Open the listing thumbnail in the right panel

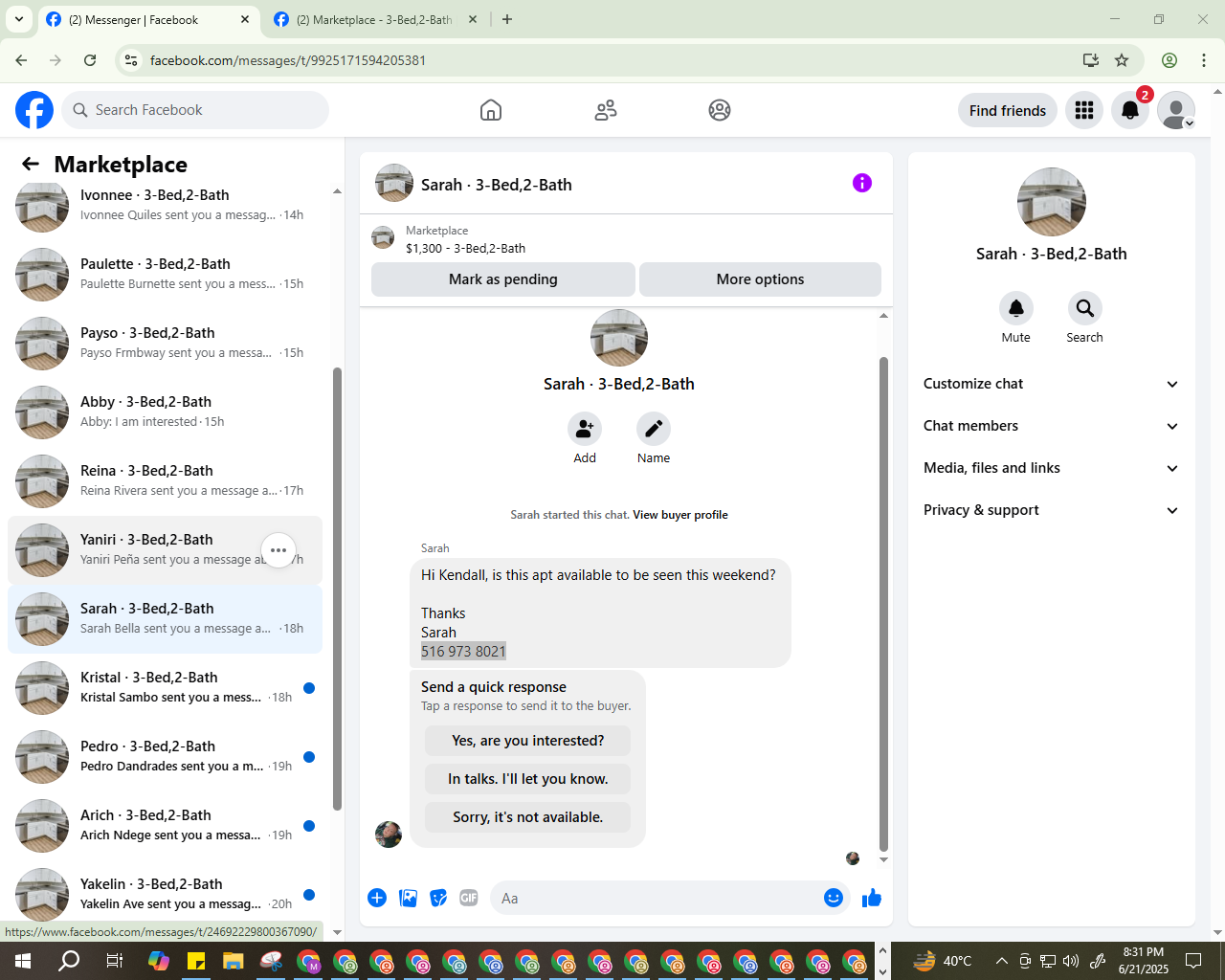point(1052,202)
